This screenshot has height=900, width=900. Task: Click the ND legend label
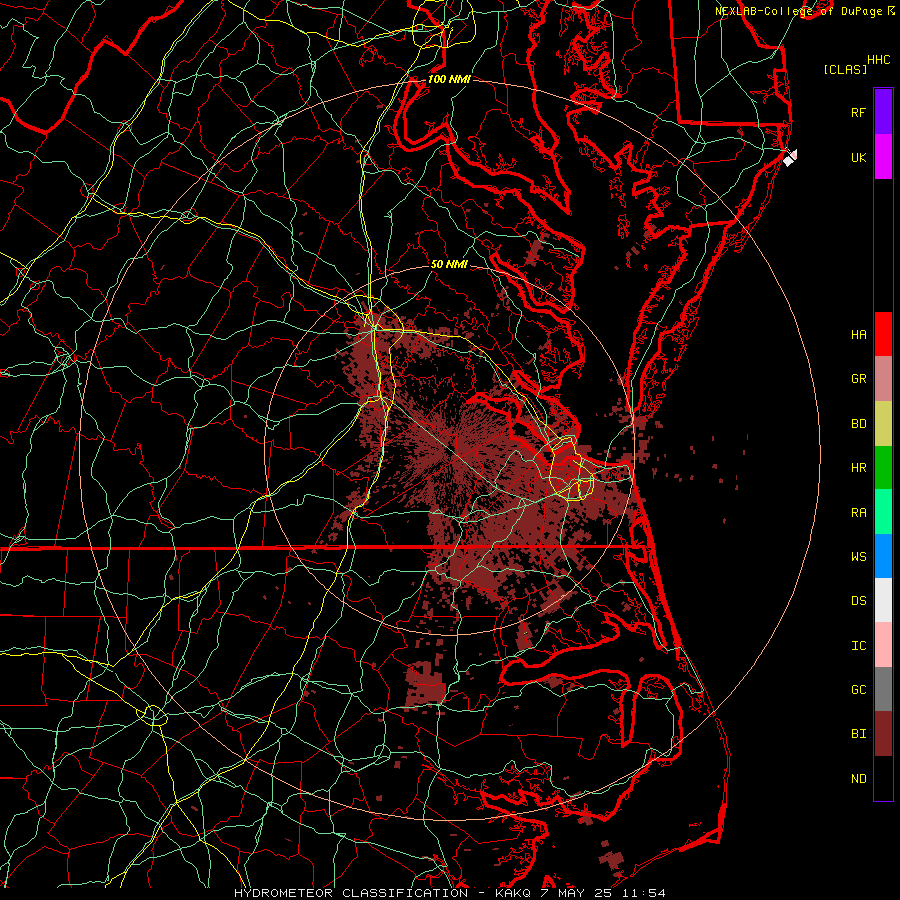(858, 779)
